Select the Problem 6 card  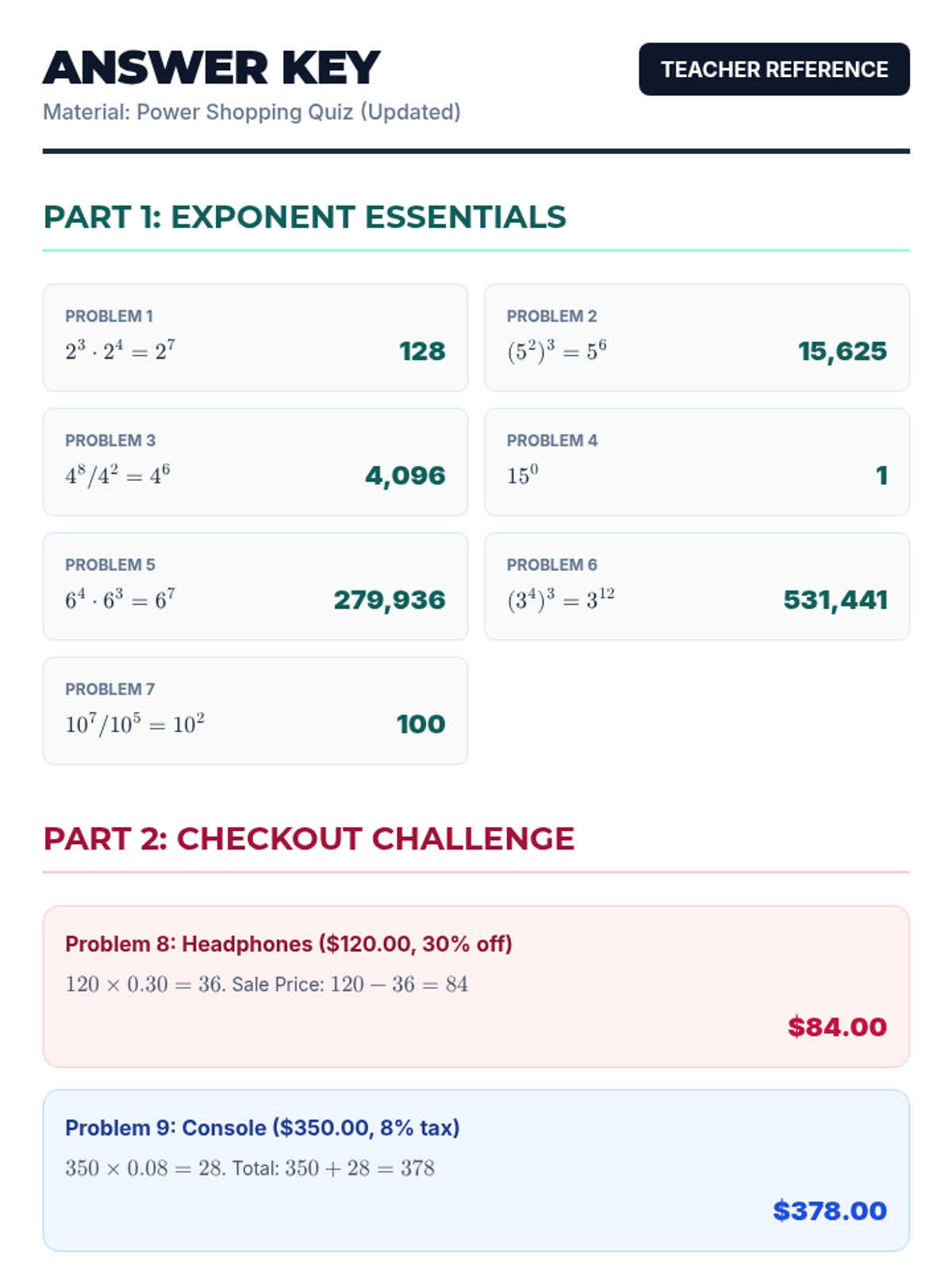(696, 586)
